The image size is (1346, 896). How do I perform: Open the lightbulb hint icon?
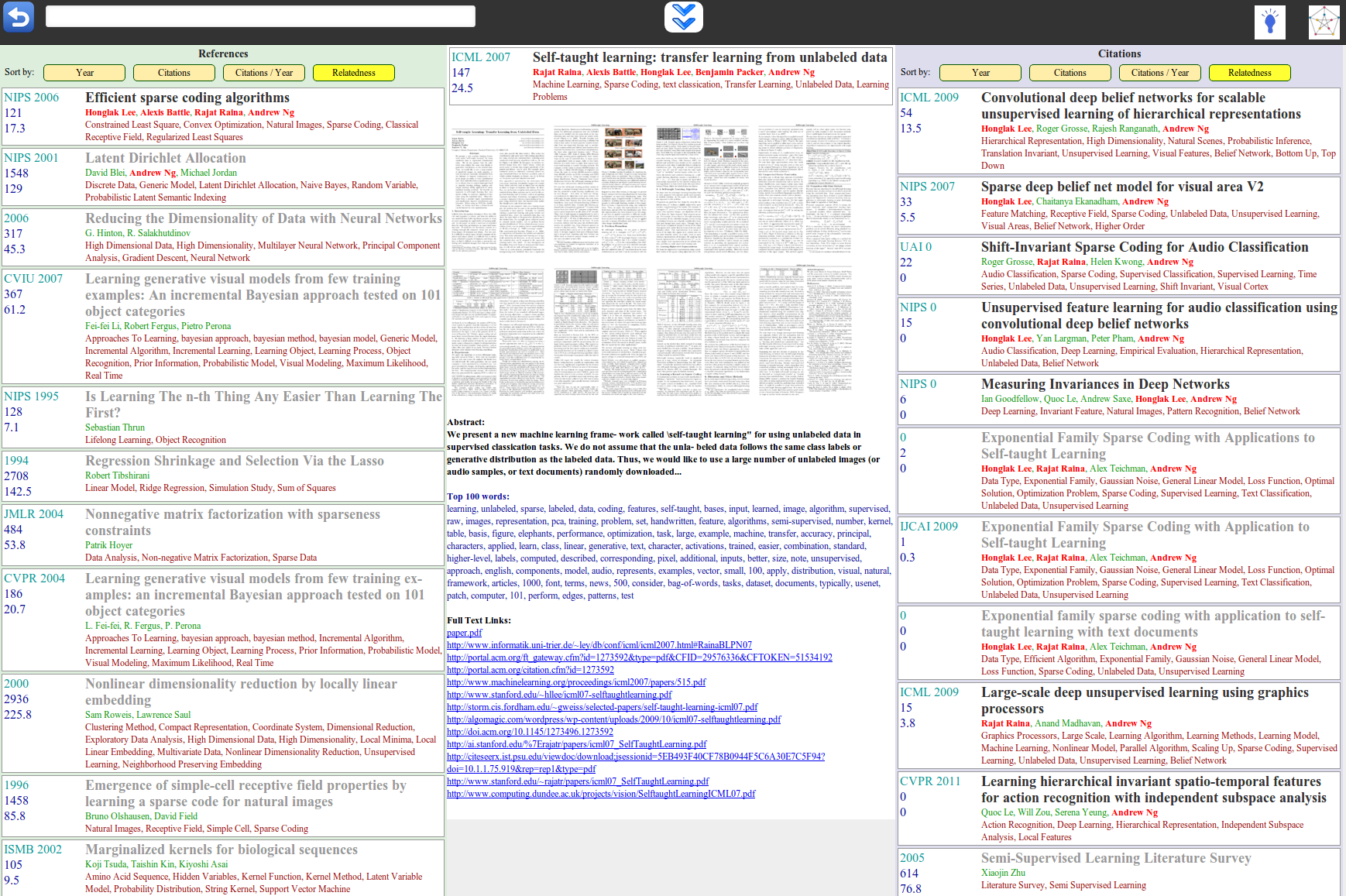pyautogui.click(x=1269, y=22)
